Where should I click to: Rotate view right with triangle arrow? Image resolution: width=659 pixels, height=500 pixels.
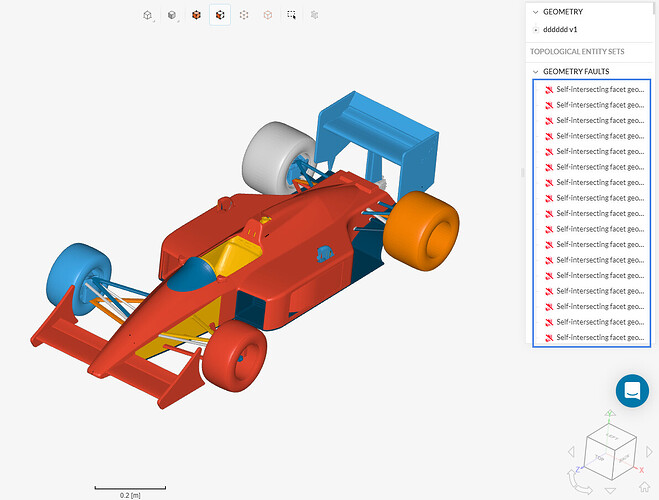(x=649, y=452)
